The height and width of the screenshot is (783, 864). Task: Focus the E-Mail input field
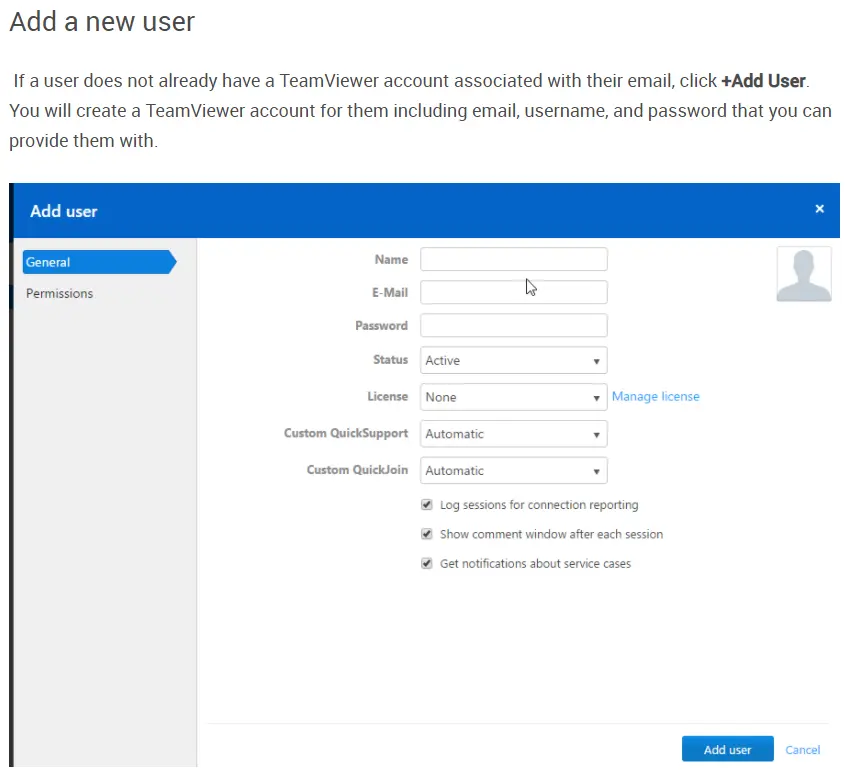coord(514,293)
